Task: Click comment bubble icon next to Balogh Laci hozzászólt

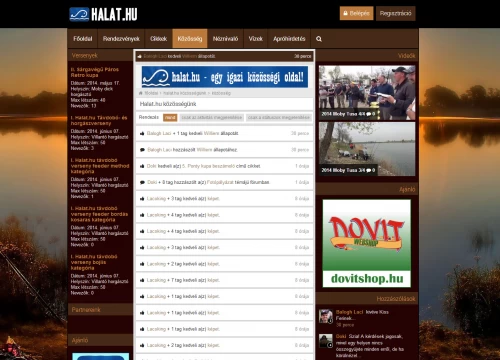Action: pos(142,150)
